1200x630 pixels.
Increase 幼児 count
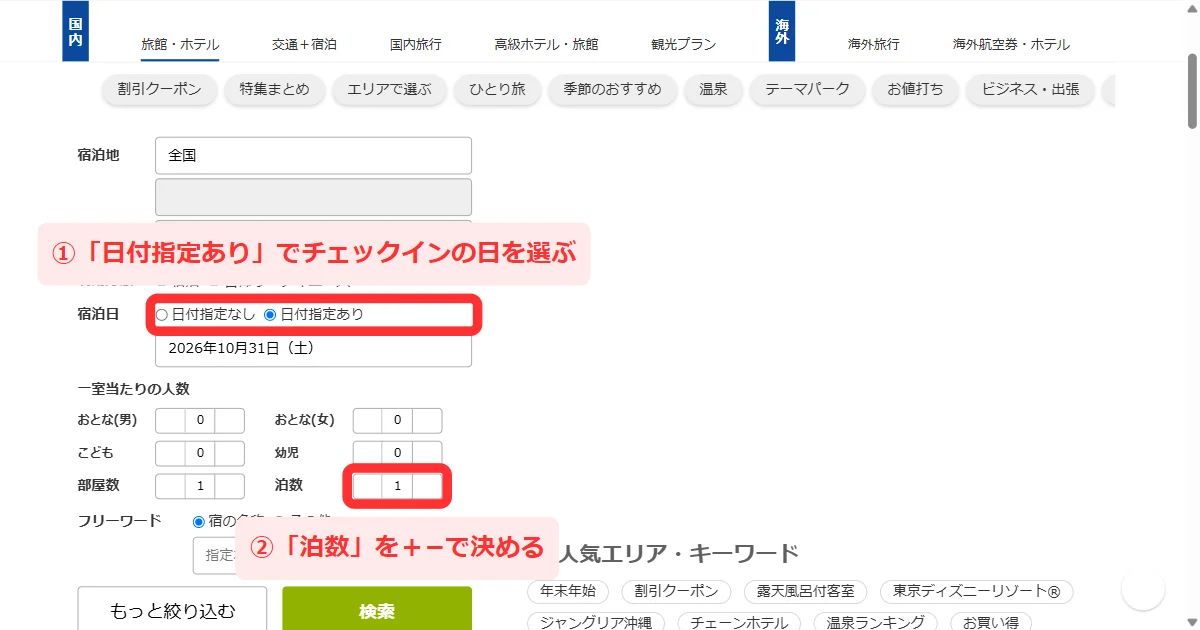click(427, 453)
